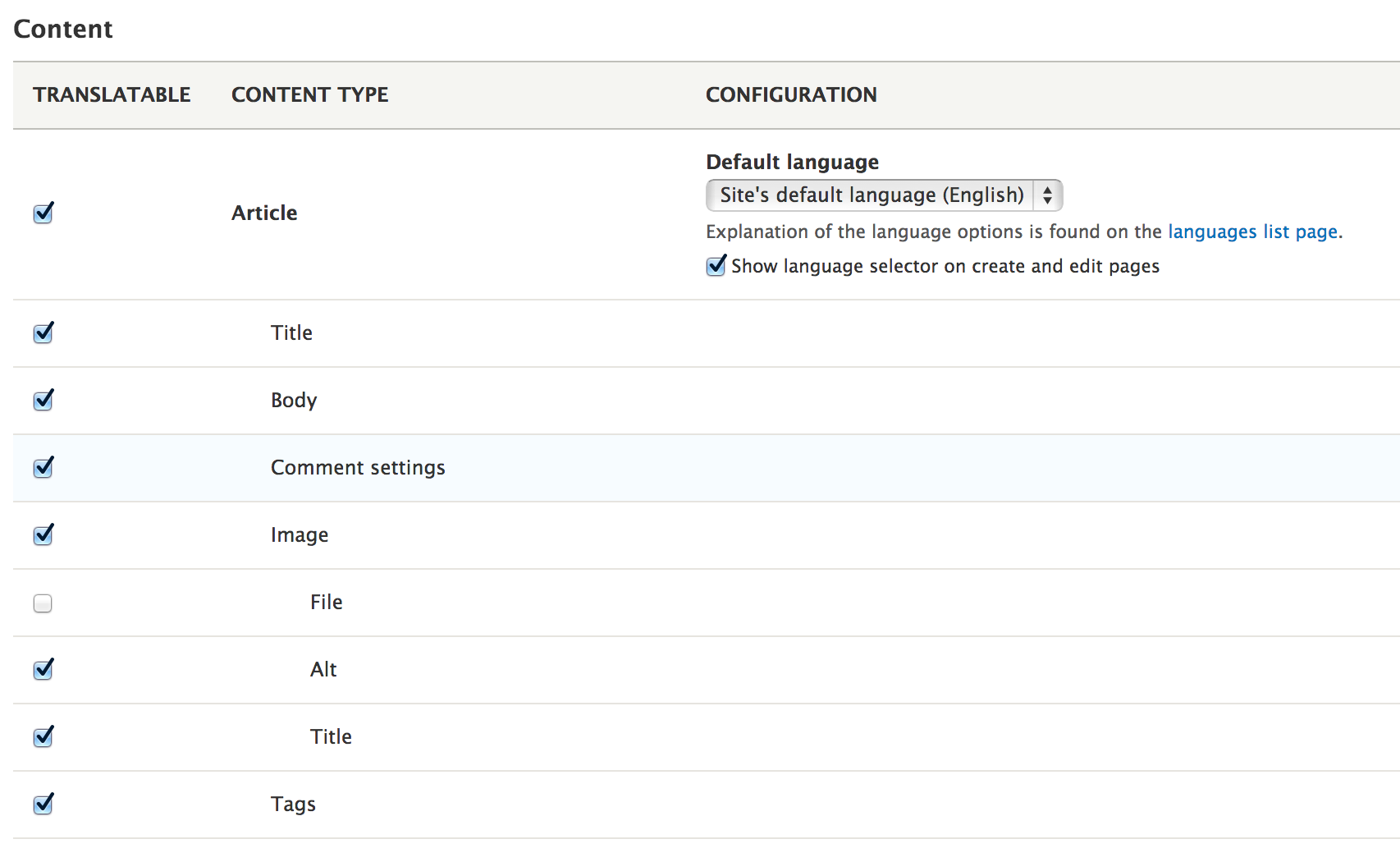Click the TRANSLATABLE column header
Viewport: 1400px width, 862px height.
click(x=112, y=95)
